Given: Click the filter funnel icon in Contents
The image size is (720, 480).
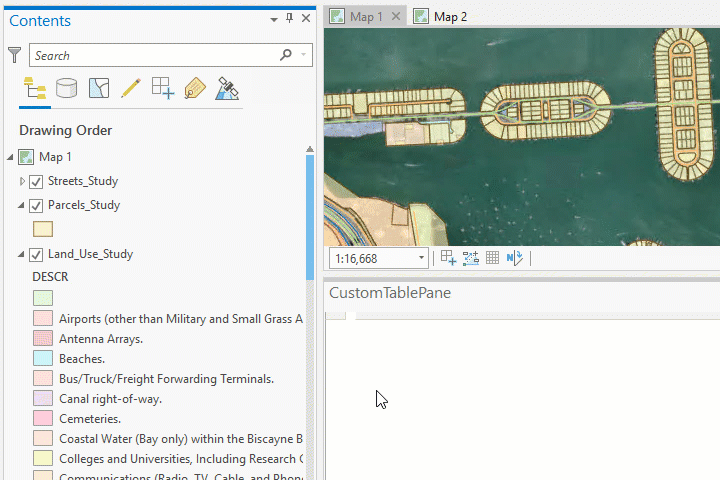Looking at the screenshot, I should point(15,55).
